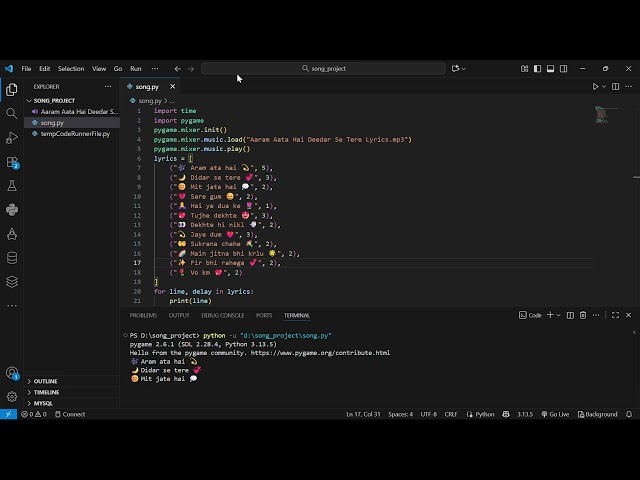Open run options dropdown beside play button
Viewport: 640px width, 480px height.
[x=604, y=87]
